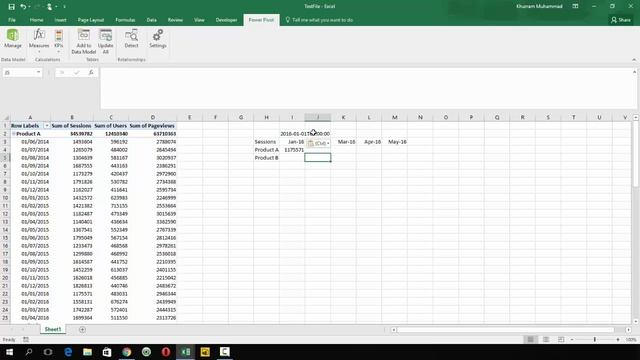Viewport: 640px width, 360px height.
Task: Open the Paste Options (Ctrl) dropdown
Action: pos(318,143)
